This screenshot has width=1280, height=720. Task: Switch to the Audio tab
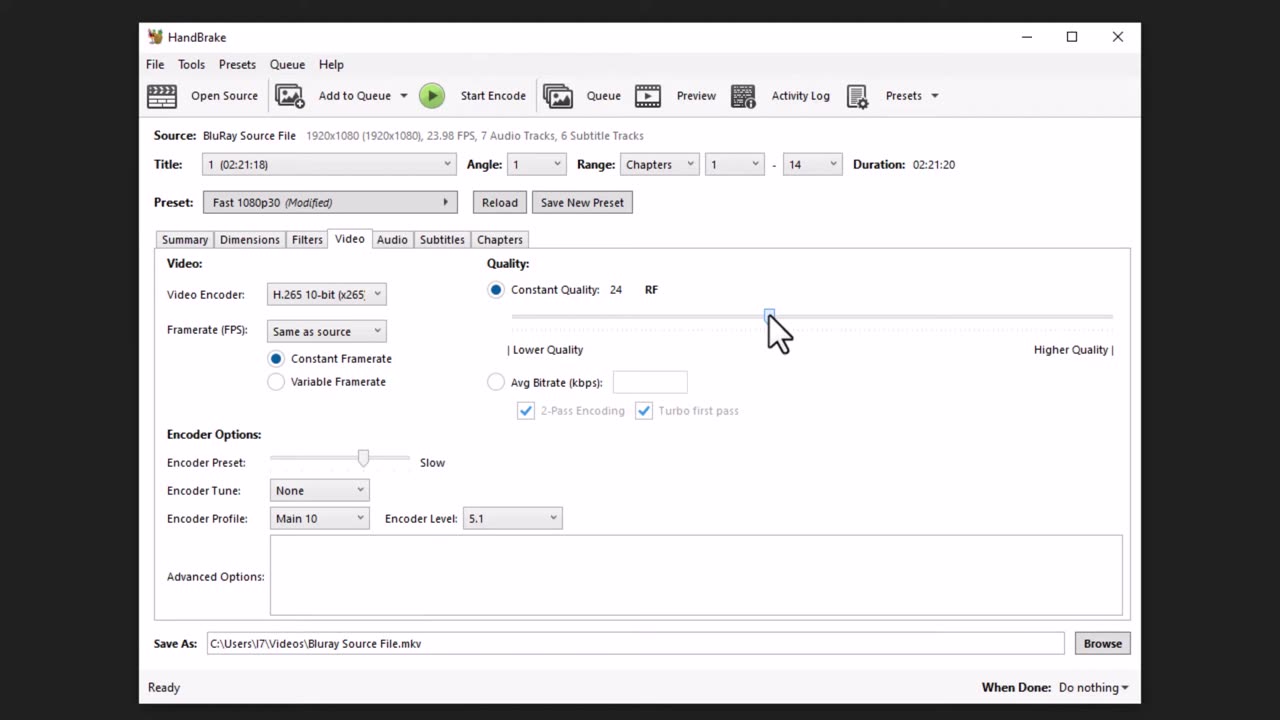click(x=392, y=240)
